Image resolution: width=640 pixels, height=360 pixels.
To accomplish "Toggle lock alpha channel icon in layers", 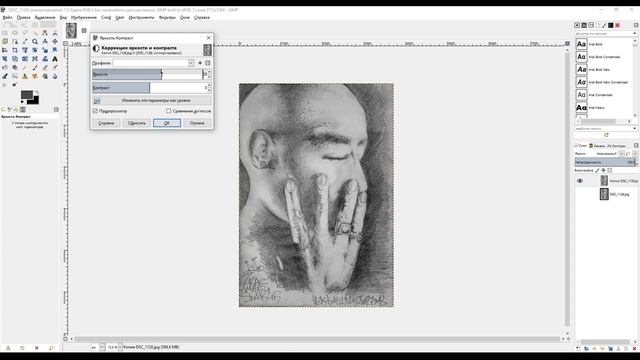I will tap(609, 170).
